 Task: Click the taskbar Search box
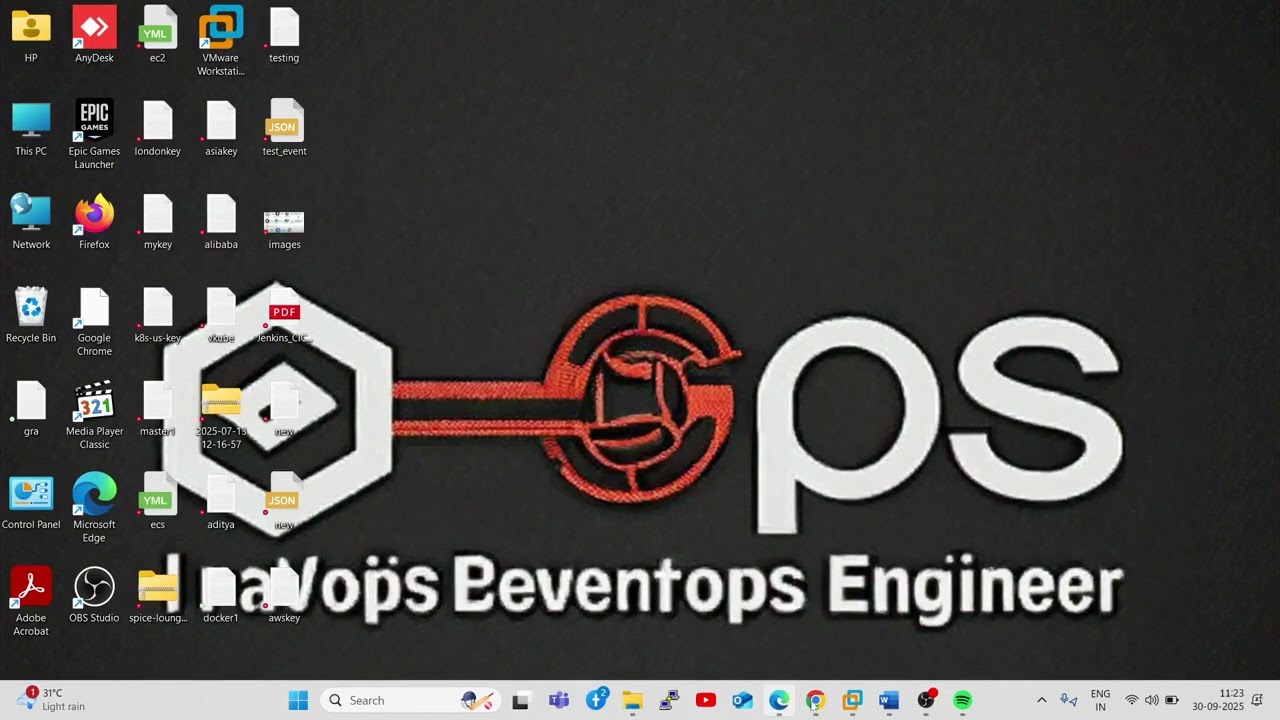(412, 700)
